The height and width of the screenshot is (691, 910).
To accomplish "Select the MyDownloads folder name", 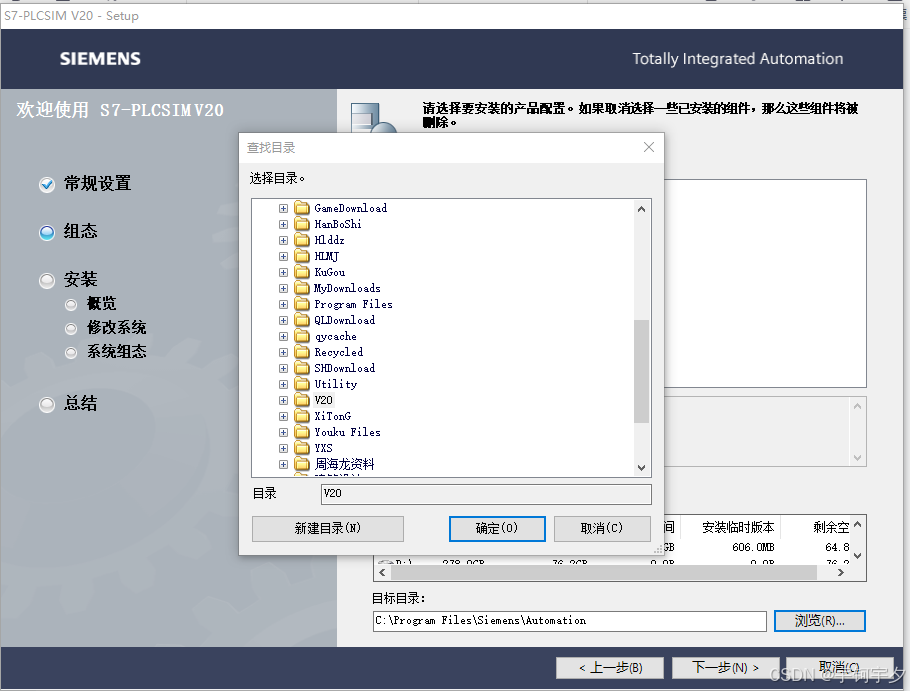I will click(347, 288).
